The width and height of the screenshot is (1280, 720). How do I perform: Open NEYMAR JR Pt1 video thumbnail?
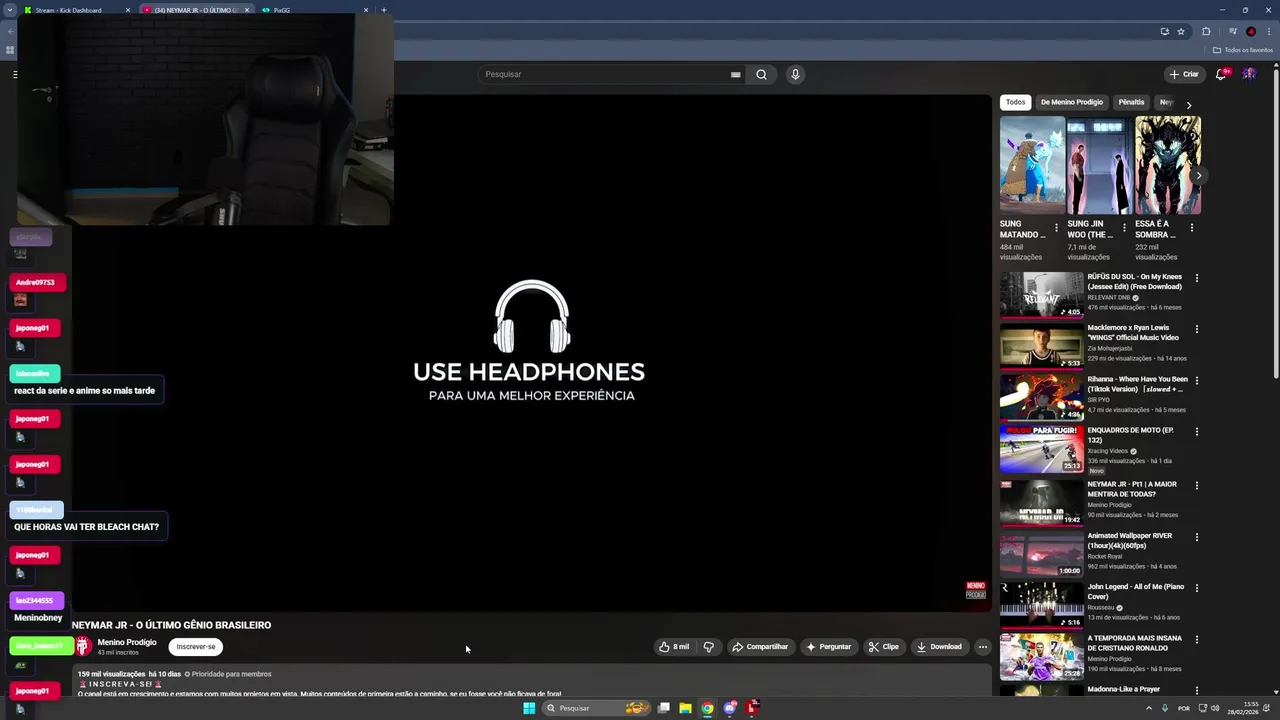point(1042,502)
